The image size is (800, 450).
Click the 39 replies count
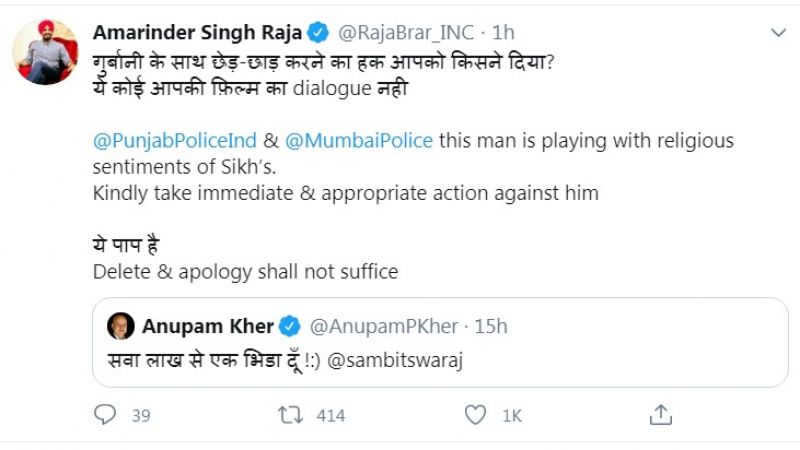(x=141, y=415)
